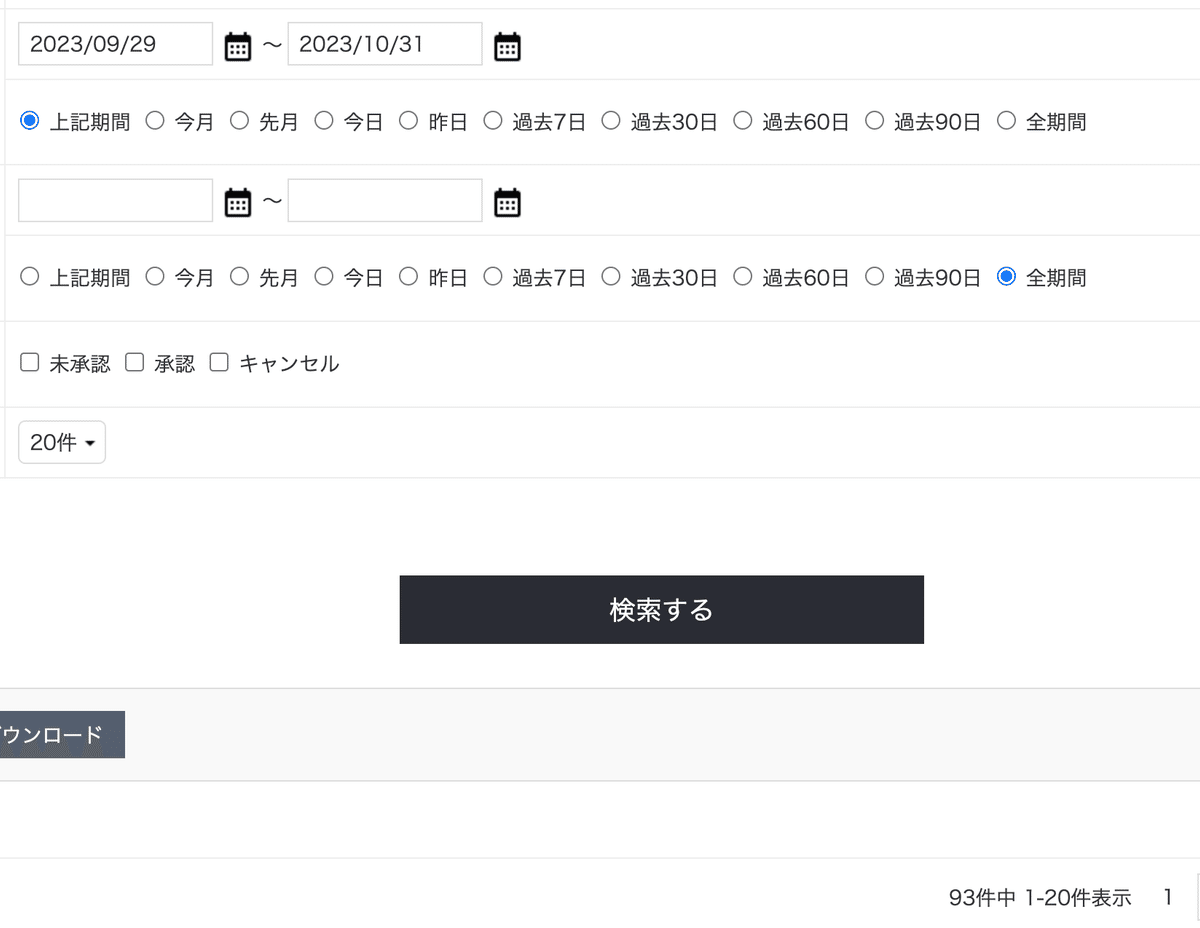The image size is (1200, 928).
Task: Open the 20件 results-per-page dropdown
Action: 61,442
